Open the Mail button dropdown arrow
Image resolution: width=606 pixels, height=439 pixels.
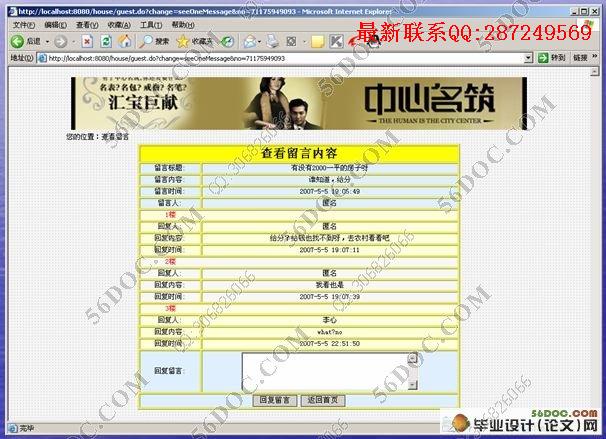pos(259,41)
